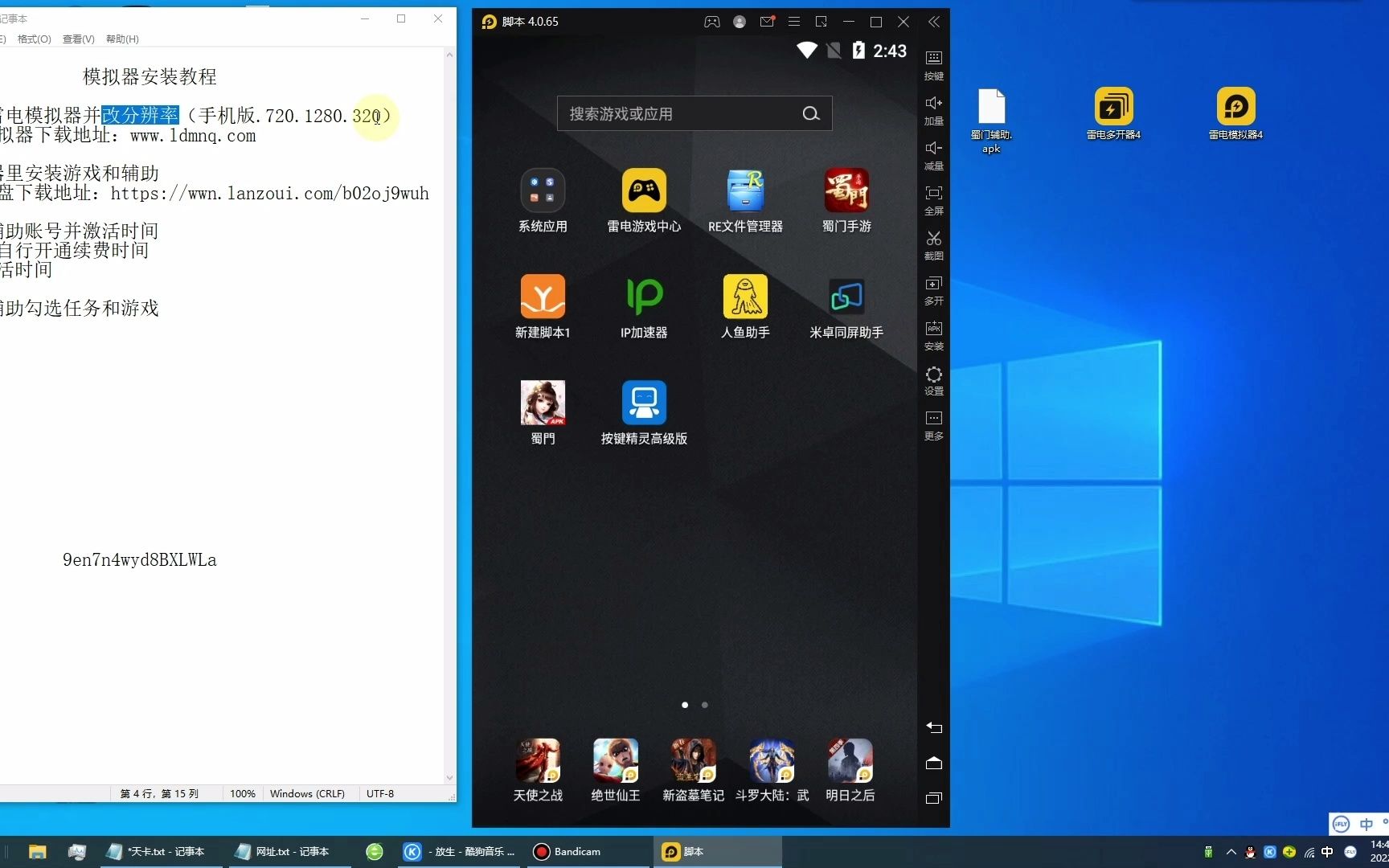Select 雷电多开器4 desktop shortcut

pos(1114,113)
